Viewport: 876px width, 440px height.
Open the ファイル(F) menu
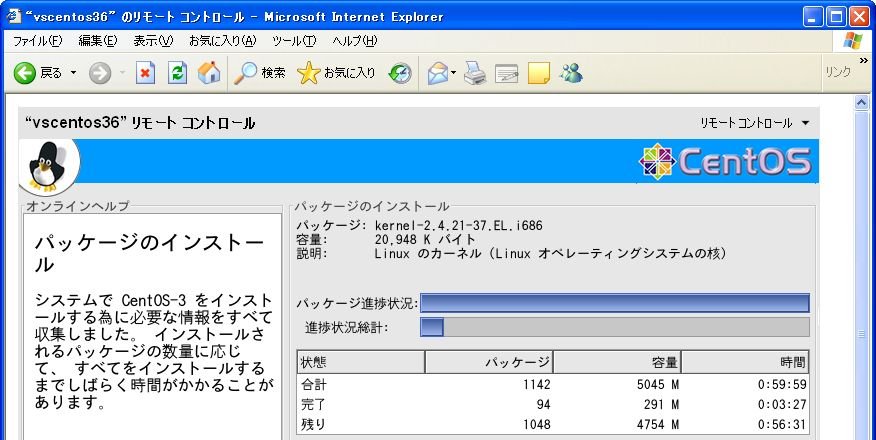37,41
